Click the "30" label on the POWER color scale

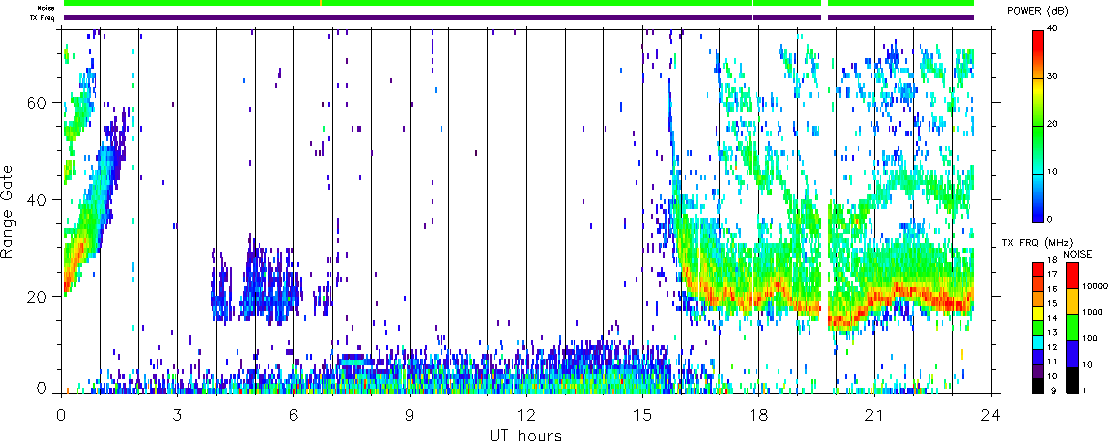click(1051, 77)
